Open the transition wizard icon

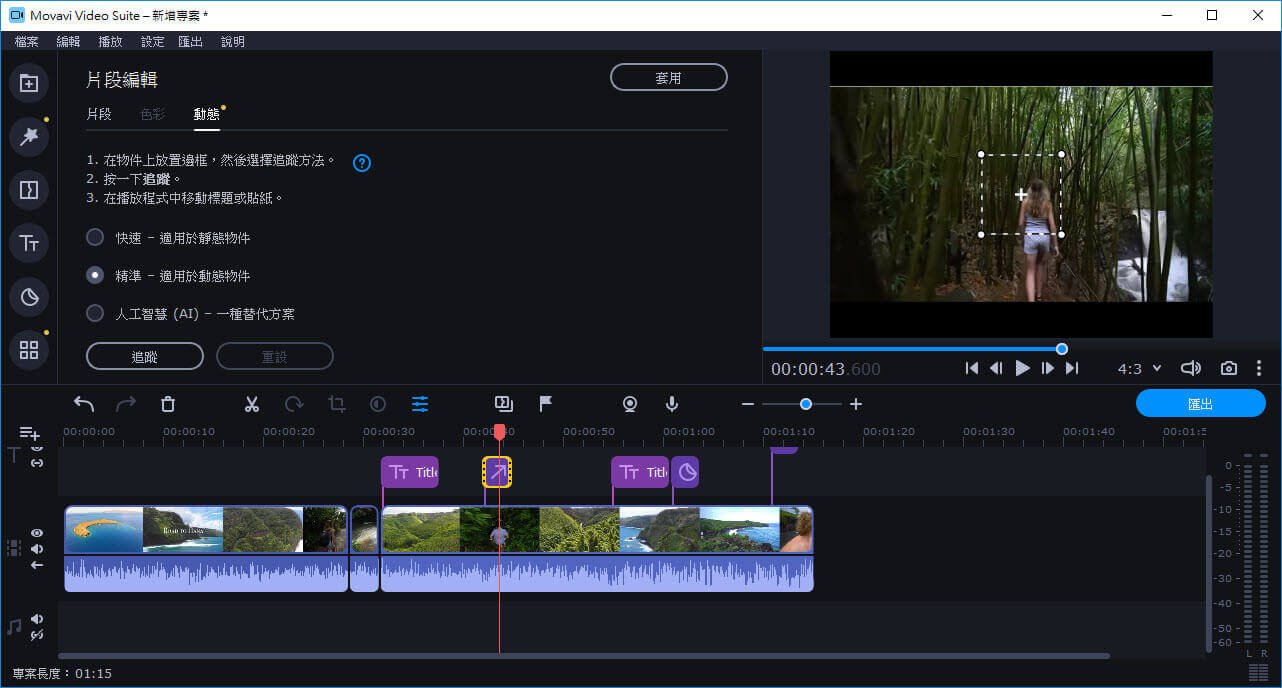(504, 404)
